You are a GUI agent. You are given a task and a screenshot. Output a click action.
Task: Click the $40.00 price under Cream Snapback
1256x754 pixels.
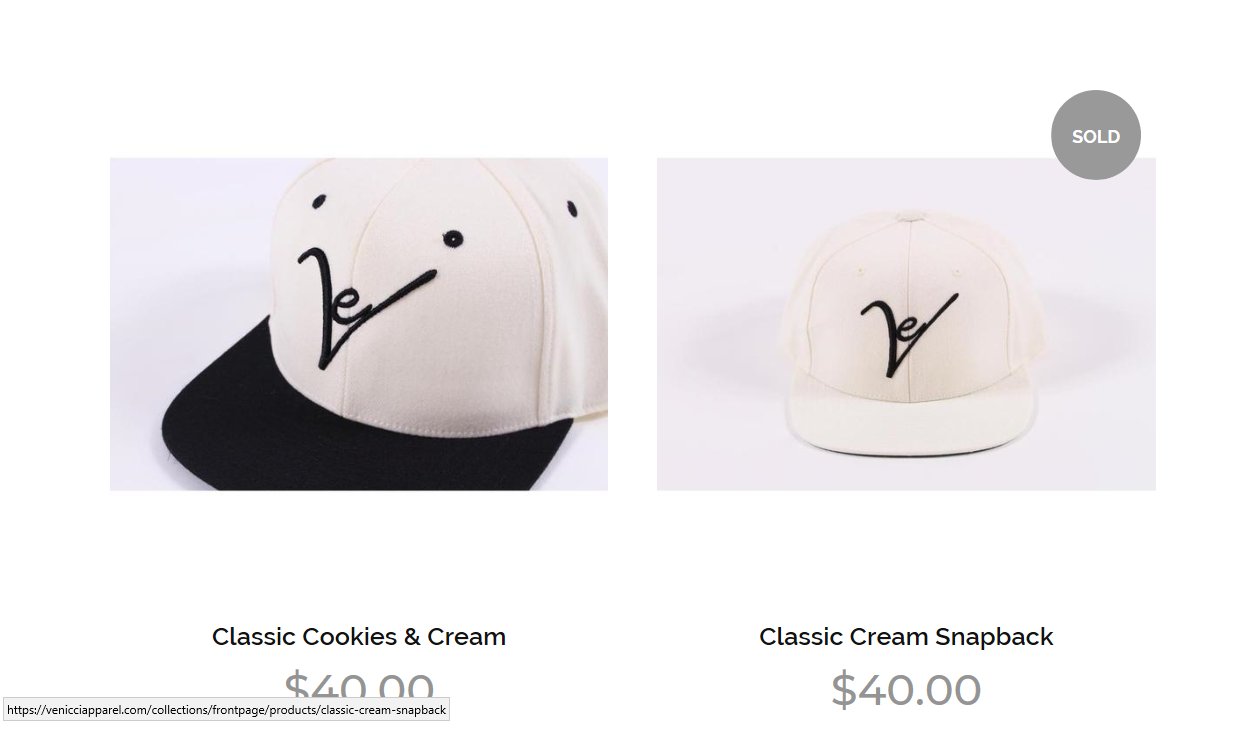pyautogui.click(x=906, y=690)
